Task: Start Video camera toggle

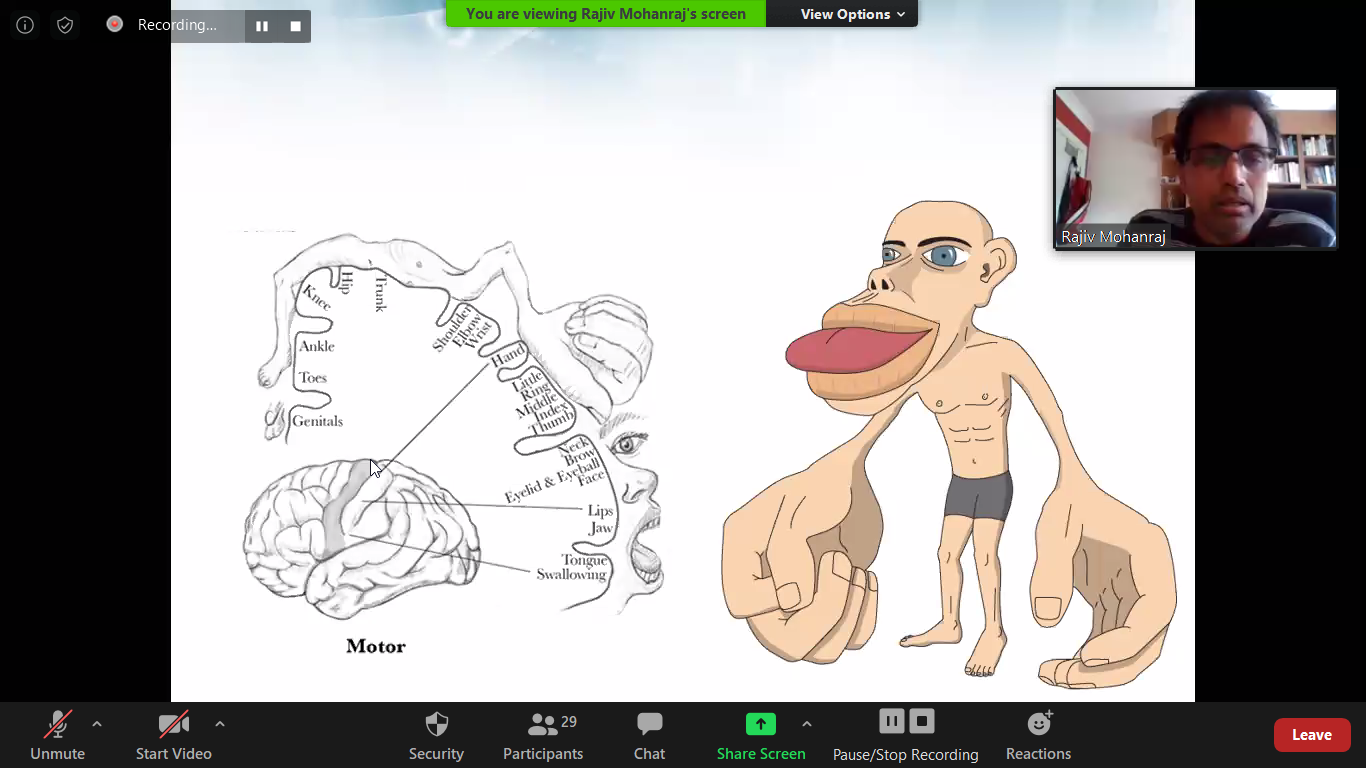Action: coord(173,735)
